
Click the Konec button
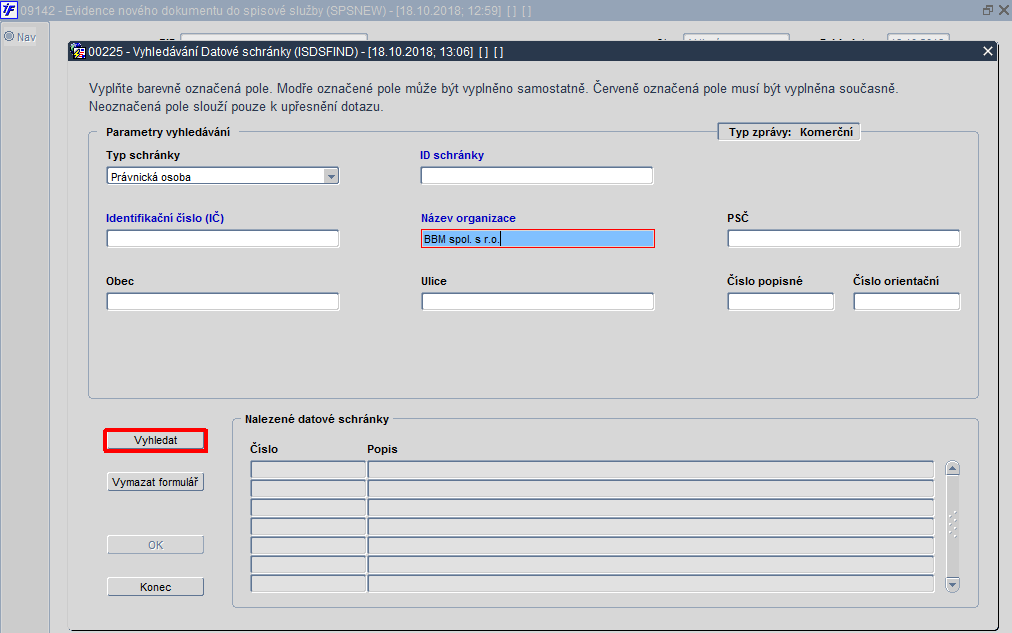tap(155, 587)
